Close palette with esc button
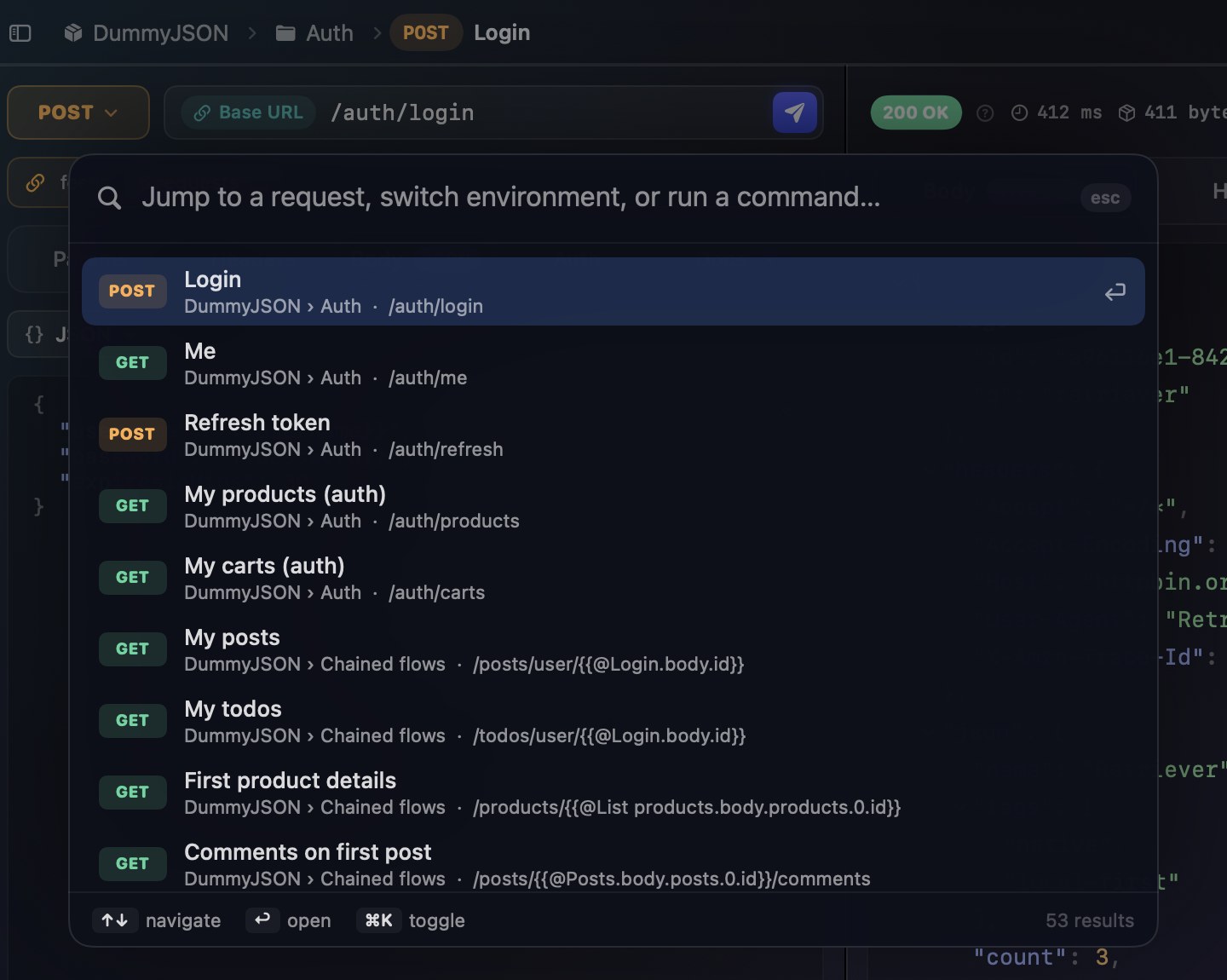Image resolution: width=1227 pixels, height=980 pixels. [1105, 198]
